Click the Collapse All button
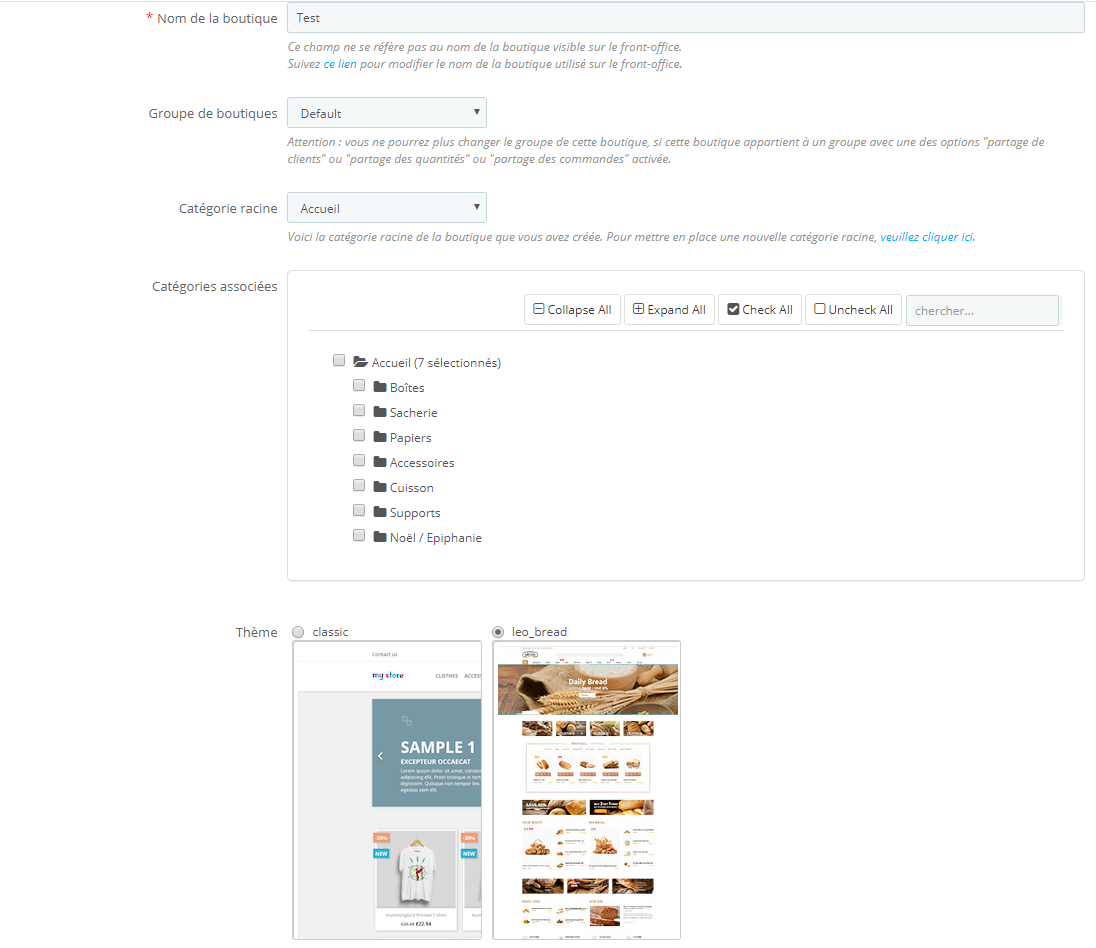The width and height of the screenshot is (1096, 948). pos(572,310)
